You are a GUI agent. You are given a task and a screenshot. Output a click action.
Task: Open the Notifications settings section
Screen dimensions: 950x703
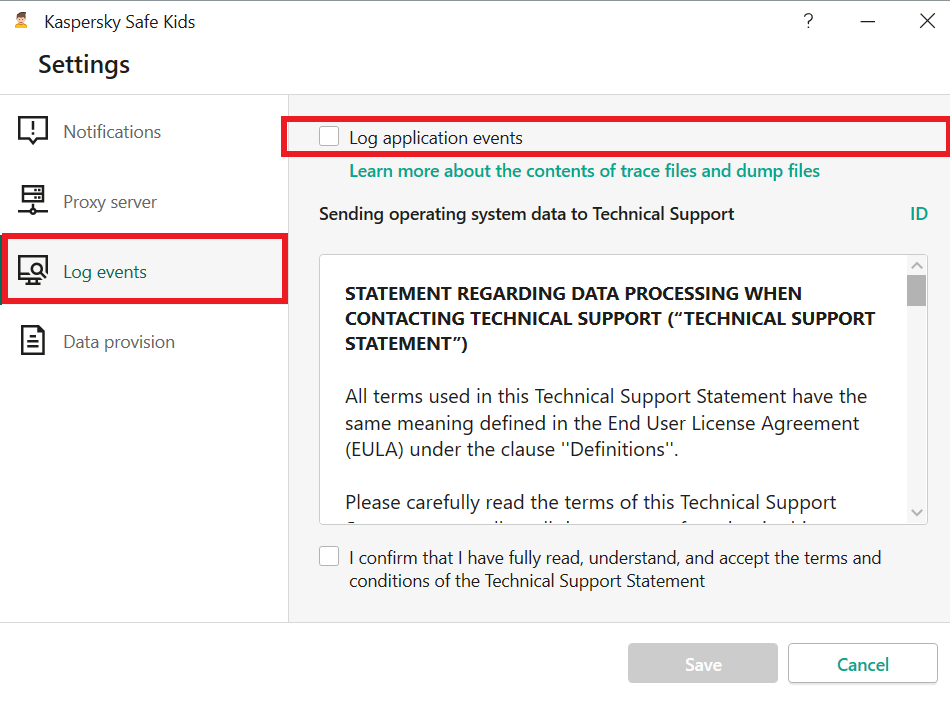[x=112, y=132]
